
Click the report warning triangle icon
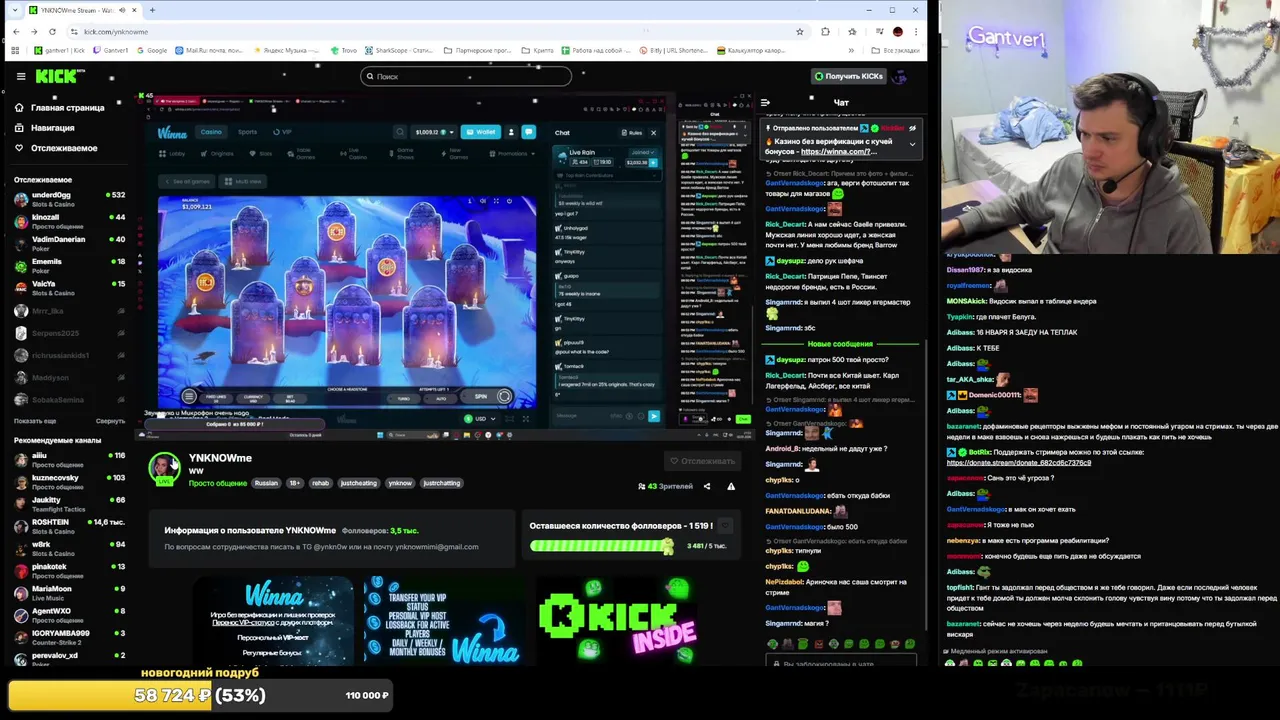731,486
